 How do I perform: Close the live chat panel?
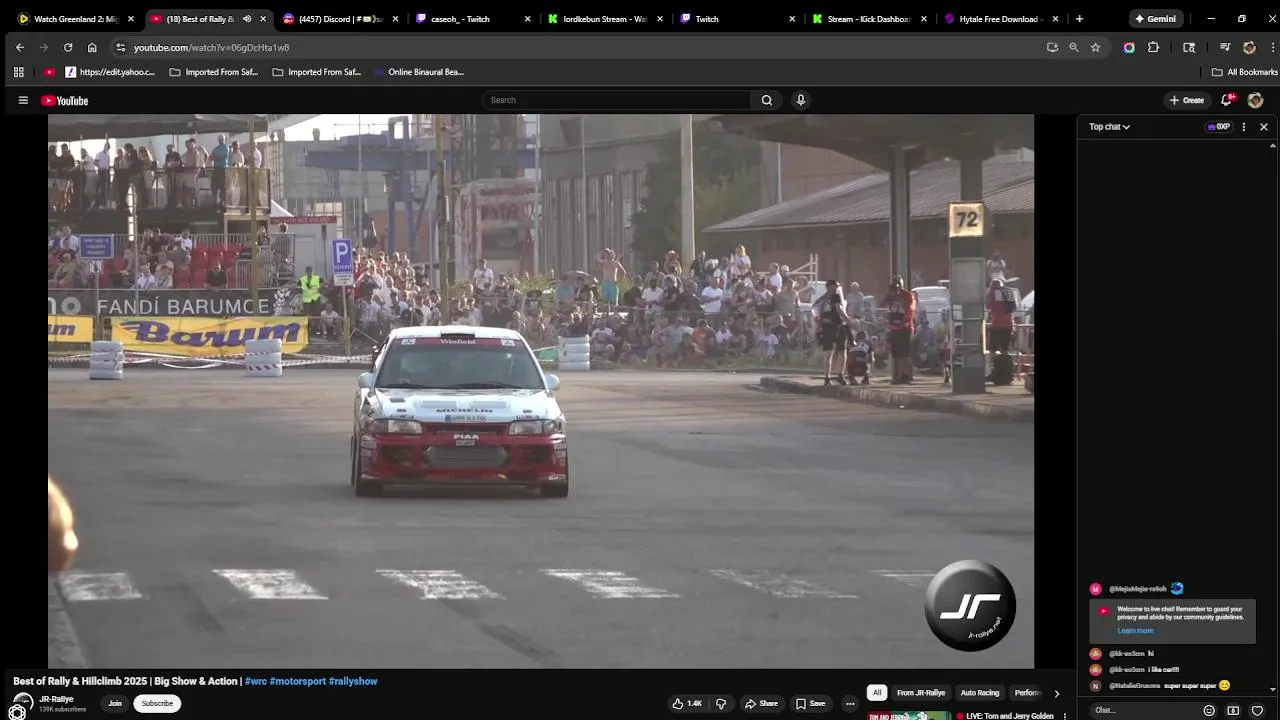click(x=1264, y=127)
